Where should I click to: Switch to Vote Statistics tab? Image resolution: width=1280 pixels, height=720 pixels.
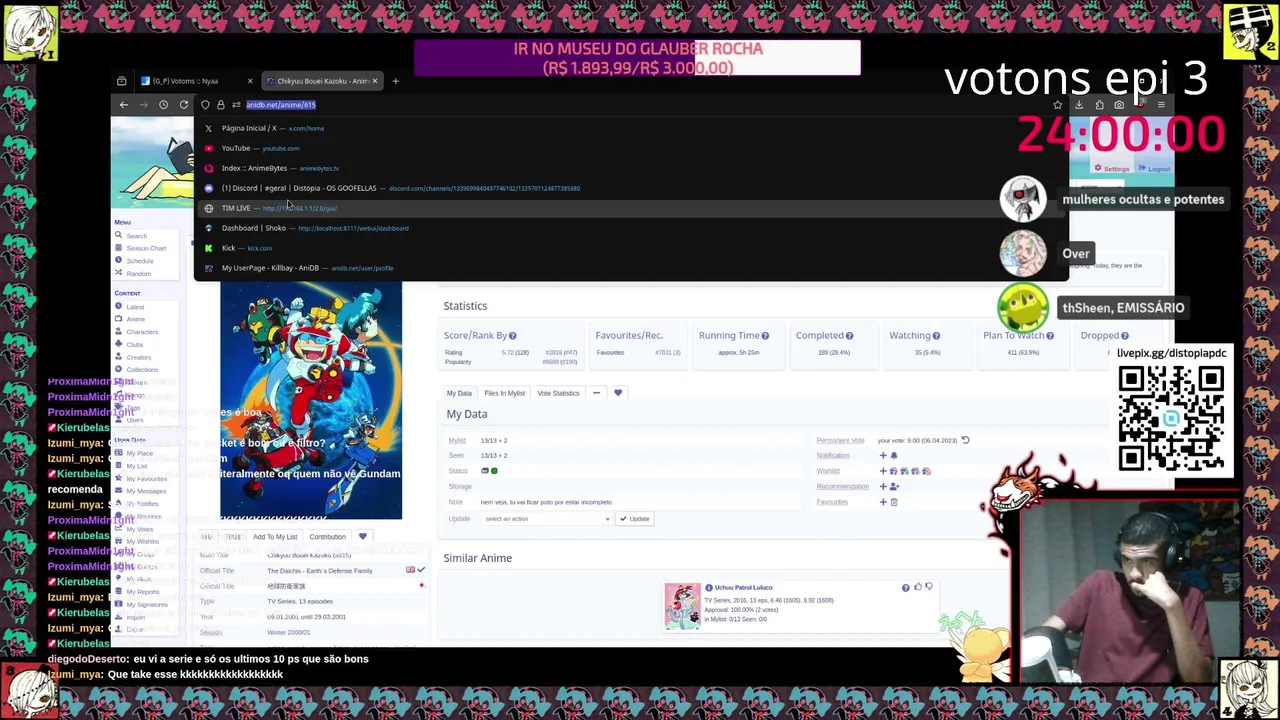tap(558, 393)
